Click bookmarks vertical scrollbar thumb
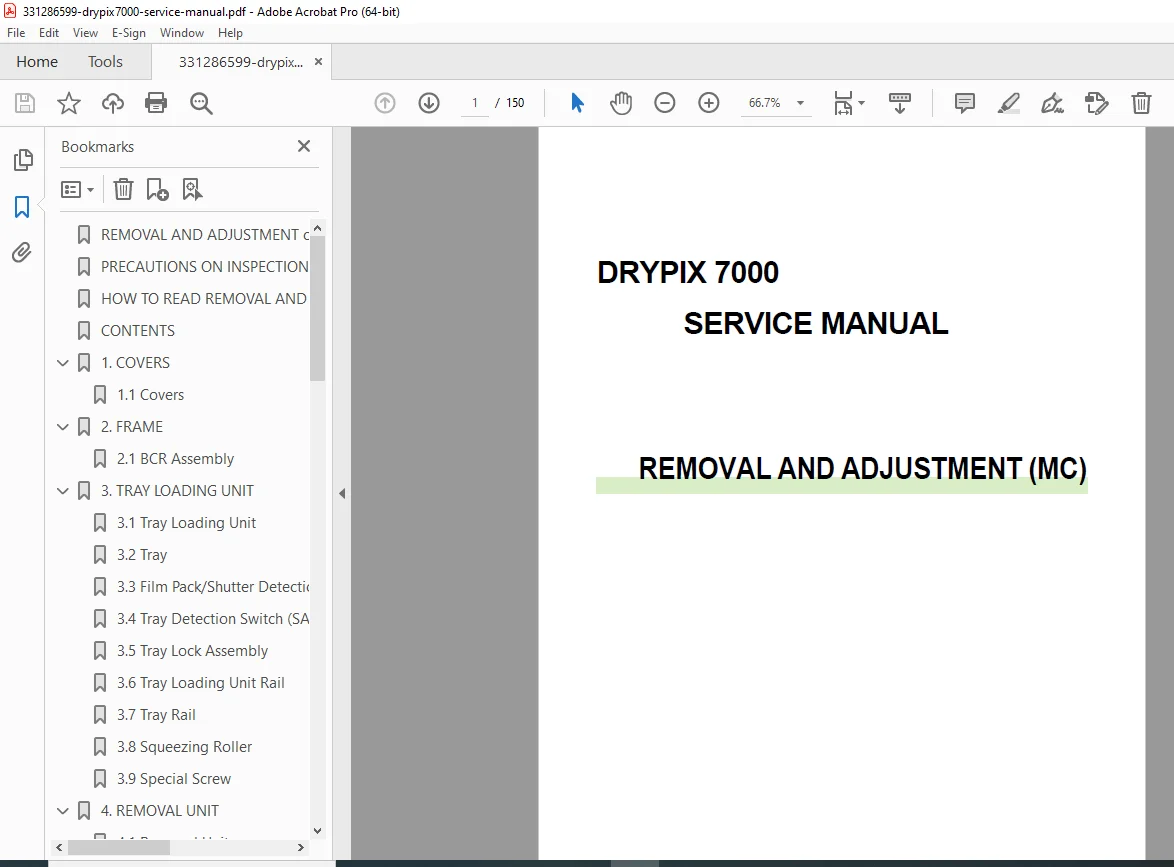 pyautogui.click(x=317, y=308)
